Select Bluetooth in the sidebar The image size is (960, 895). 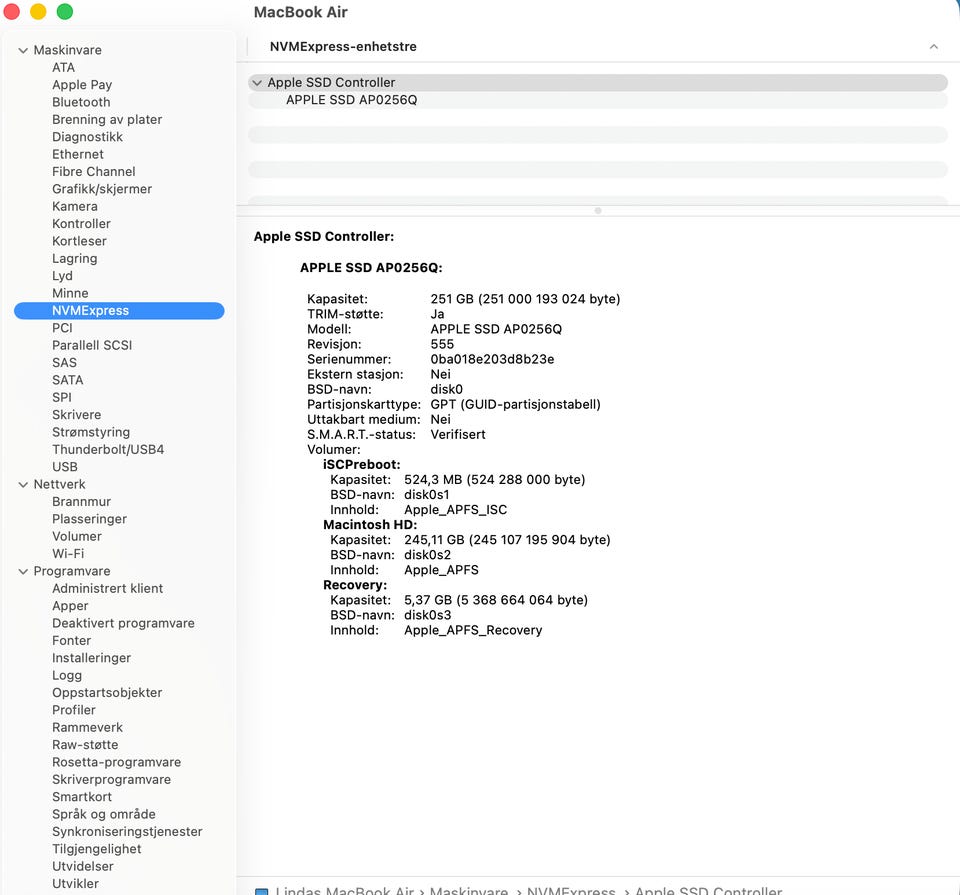coord(81,102)
